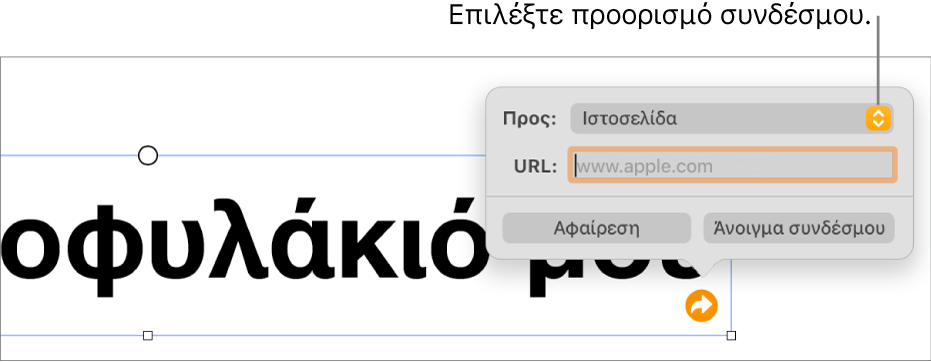Click the Αφαίρεση button

pyautogui.click(x=597, y=228)
